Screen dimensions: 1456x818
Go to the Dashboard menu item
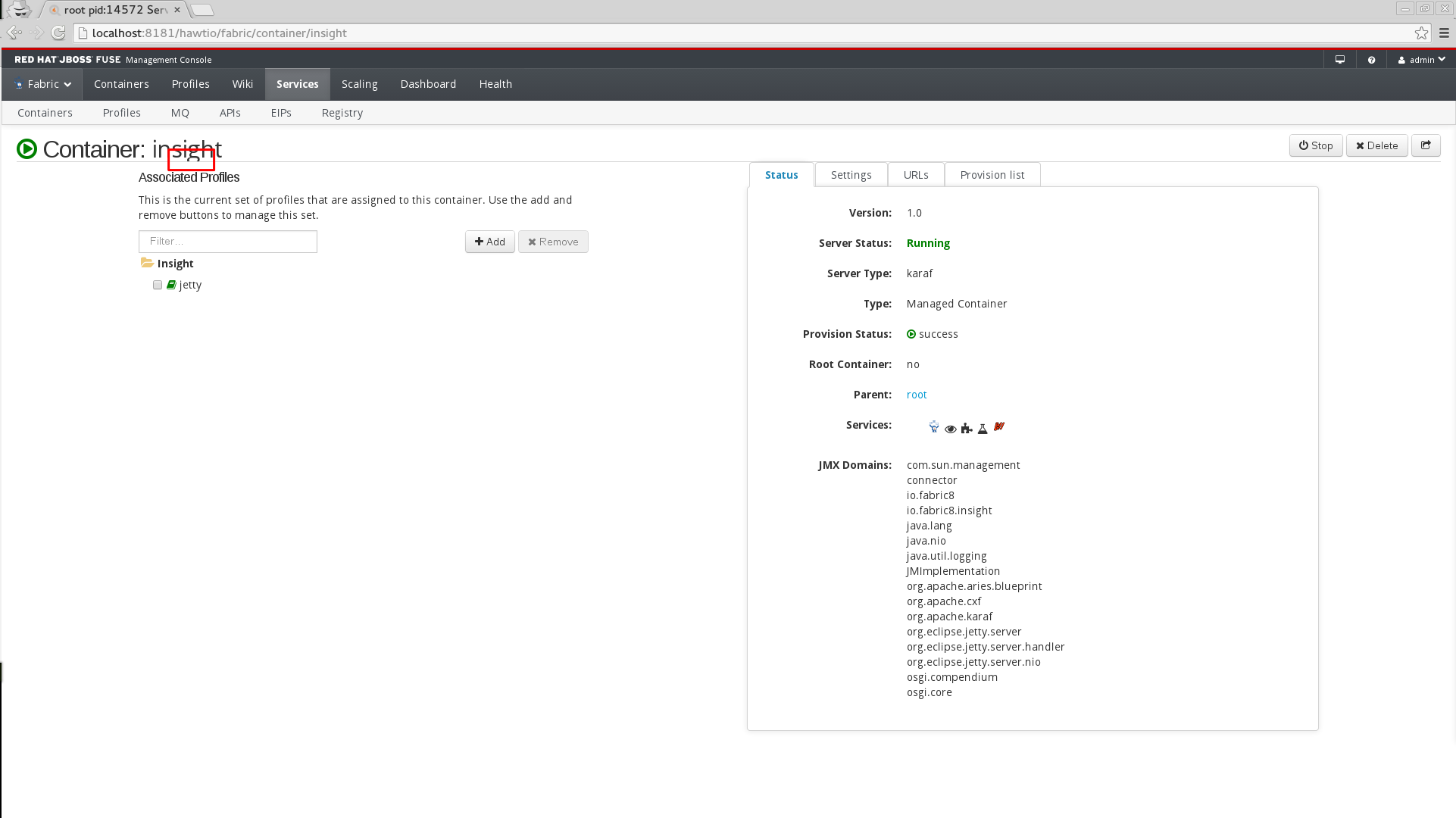pyautogui.click(x=428, y=84)
